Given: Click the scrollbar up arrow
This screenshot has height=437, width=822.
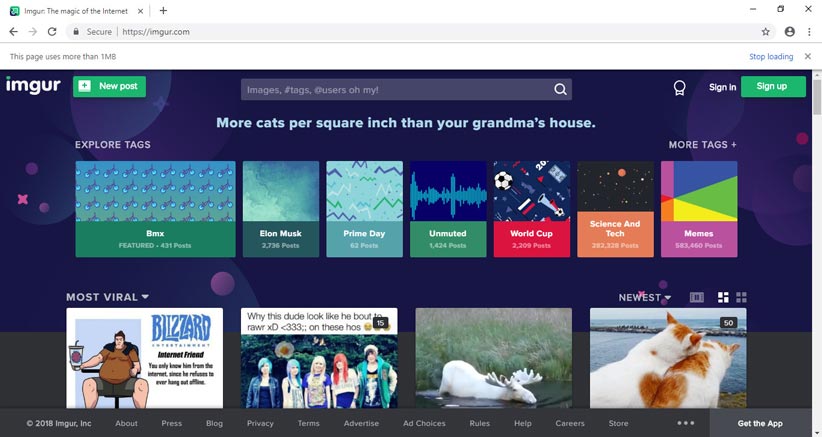Looking at the screenshot, I should click(817, 74).
